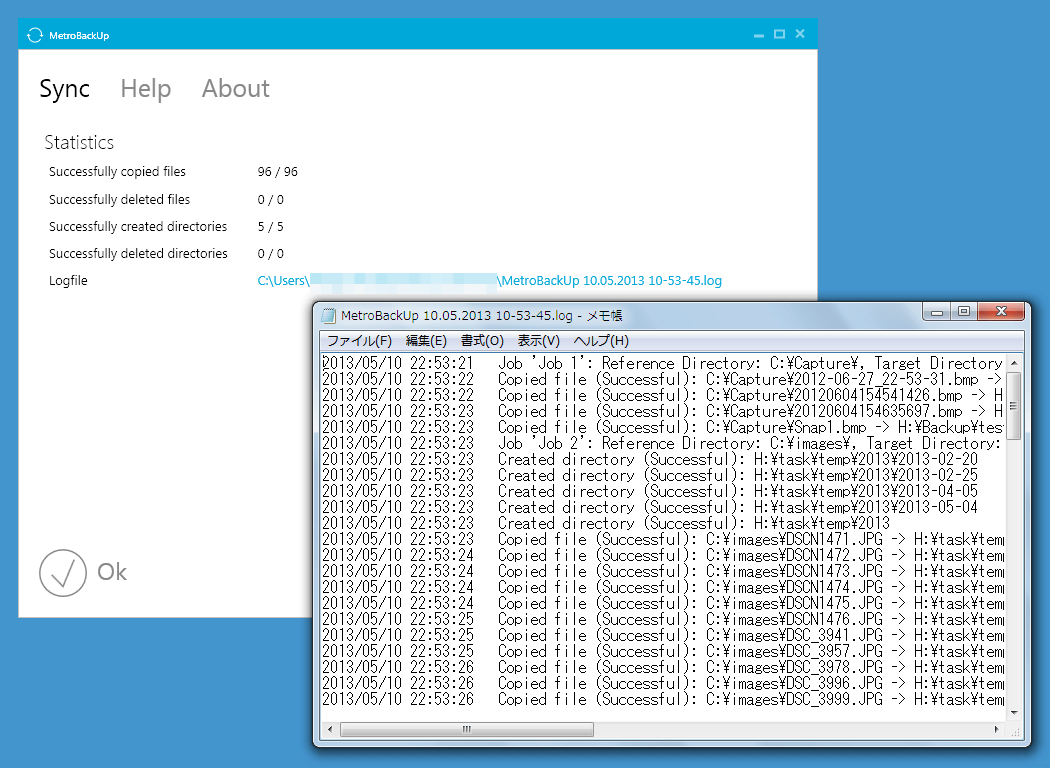Click Notepad horizontal scrollbar left arrow
The height and width of the screenshot is (768, 1050).
pyautogui.click(x=329, y=729)
